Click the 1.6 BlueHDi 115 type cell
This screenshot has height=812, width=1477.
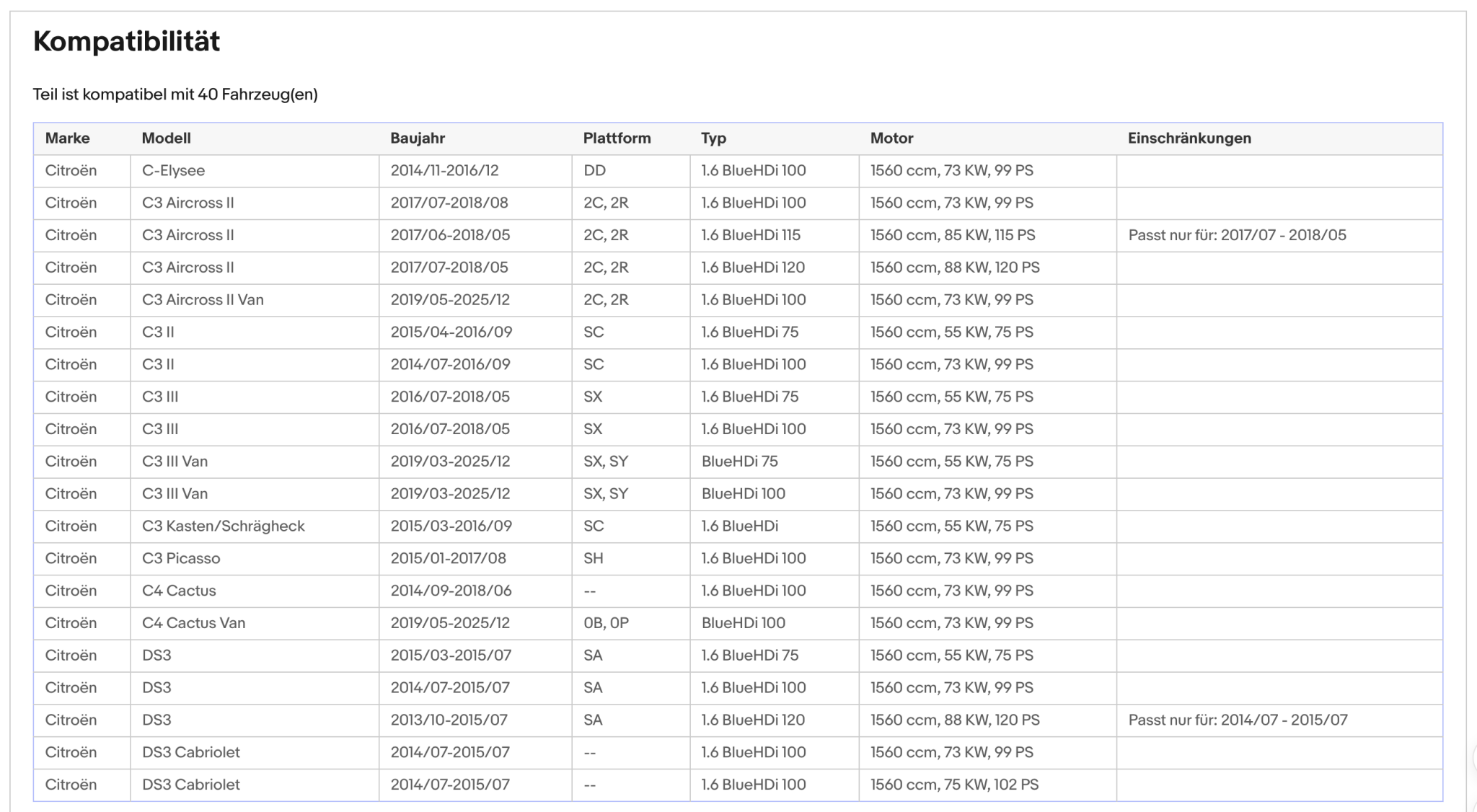point(774,235)
